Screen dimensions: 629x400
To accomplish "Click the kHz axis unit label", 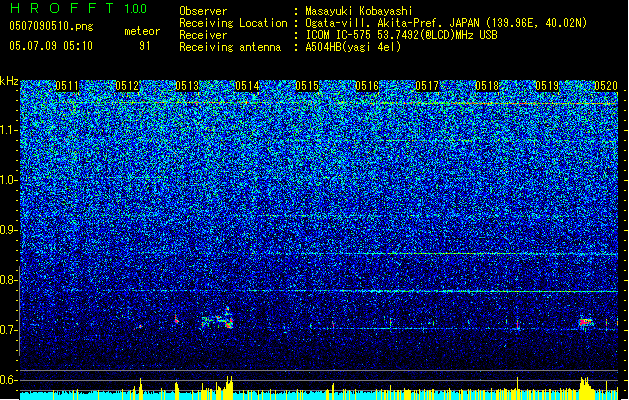I will pos(9,81).
